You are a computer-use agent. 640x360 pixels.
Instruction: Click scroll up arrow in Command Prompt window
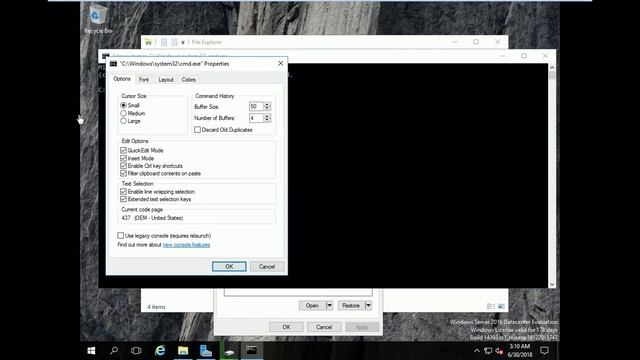(552, 67)
